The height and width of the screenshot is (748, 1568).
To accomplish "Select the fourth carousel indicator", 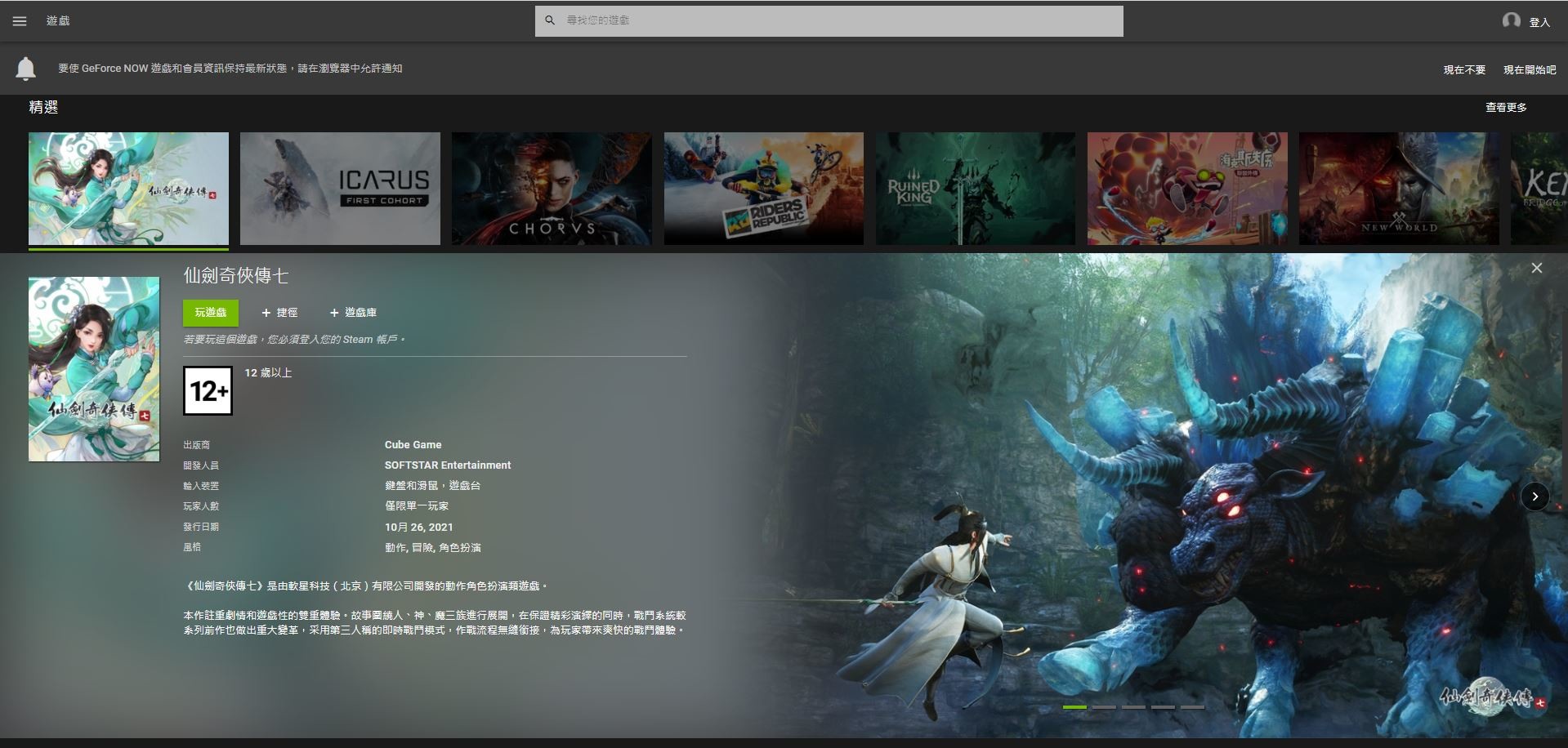I will 1163,706.
